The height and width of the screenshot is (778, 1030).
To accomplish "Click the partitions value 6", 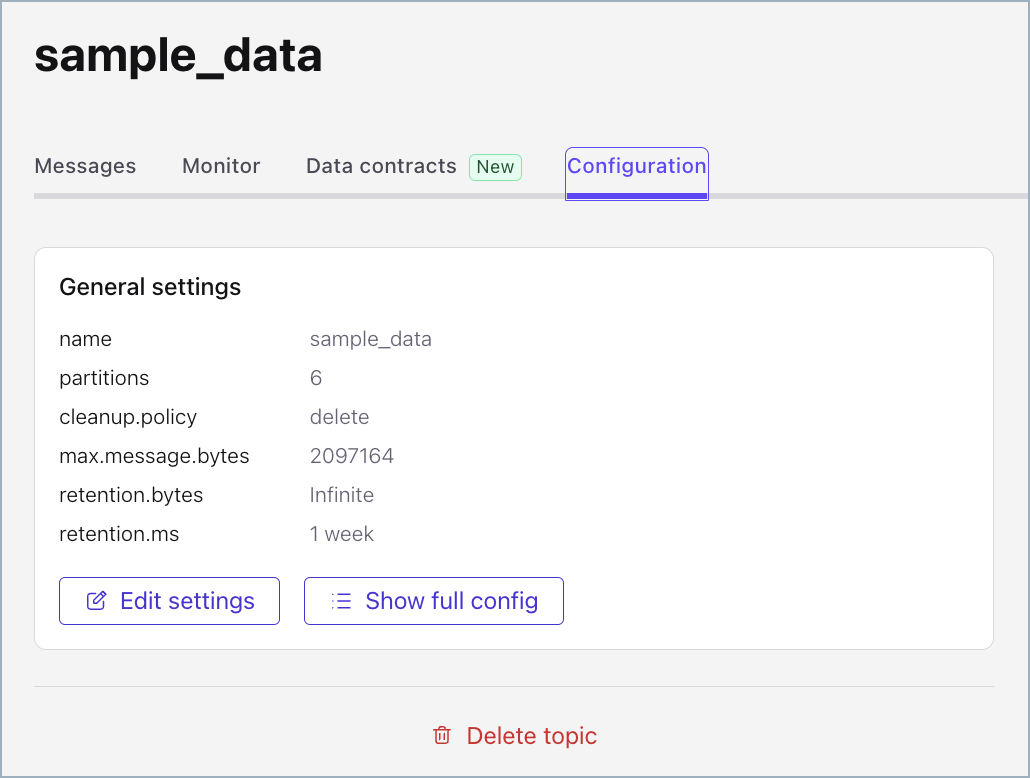I will pyautogui.click(x=316, y=378).
